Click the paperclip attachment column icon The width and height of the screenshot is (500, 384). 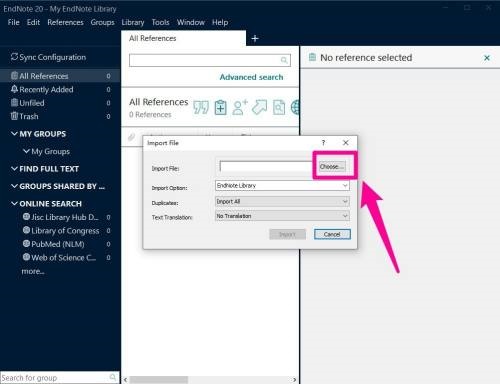tap(132, 137)
